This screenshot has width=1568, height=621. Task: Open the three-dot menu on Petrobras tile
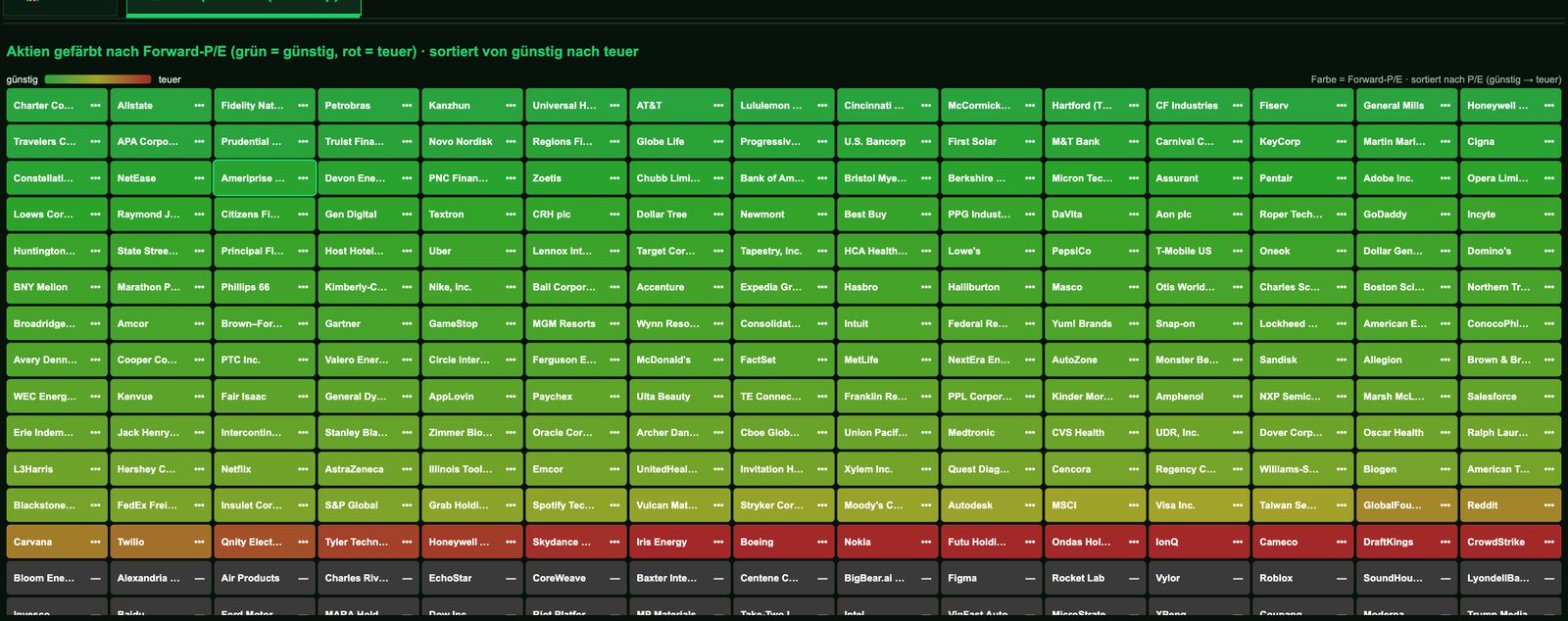[x=407, y=106]
